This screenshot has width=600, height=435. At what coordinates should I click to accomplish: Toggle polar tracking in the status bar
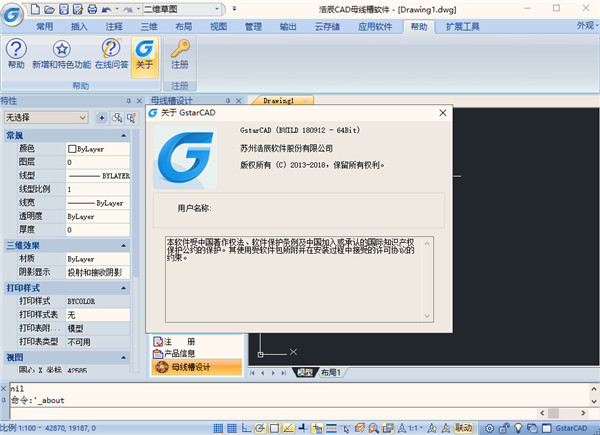click(260, 428)
